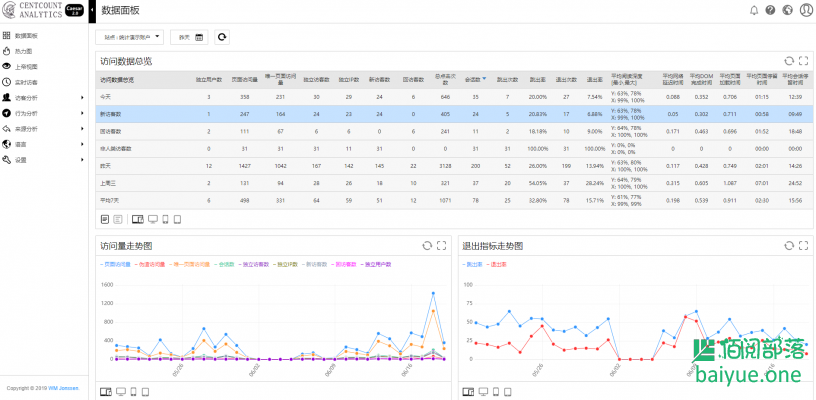Expand the 设置 sidebar submenu
Image resolution: width=816 pixels, height=400 pixels.
[44, 160]
